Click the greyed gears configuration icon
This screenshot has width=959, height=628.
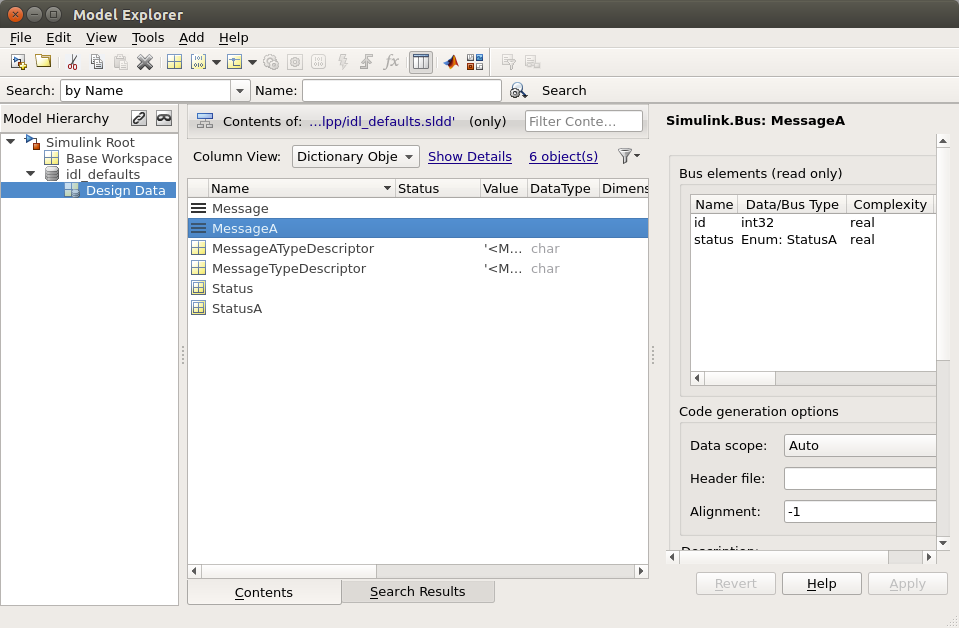tap(271, 62)
